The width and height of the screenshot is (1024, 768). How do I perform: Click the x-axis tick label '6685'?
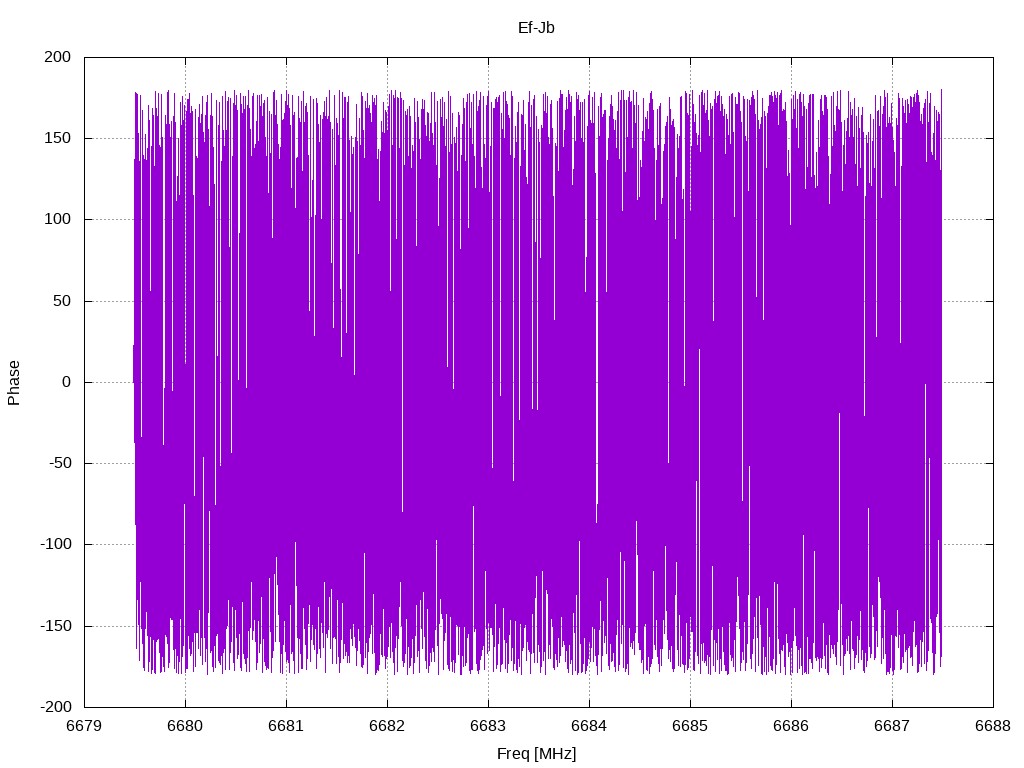coord(690,726)
